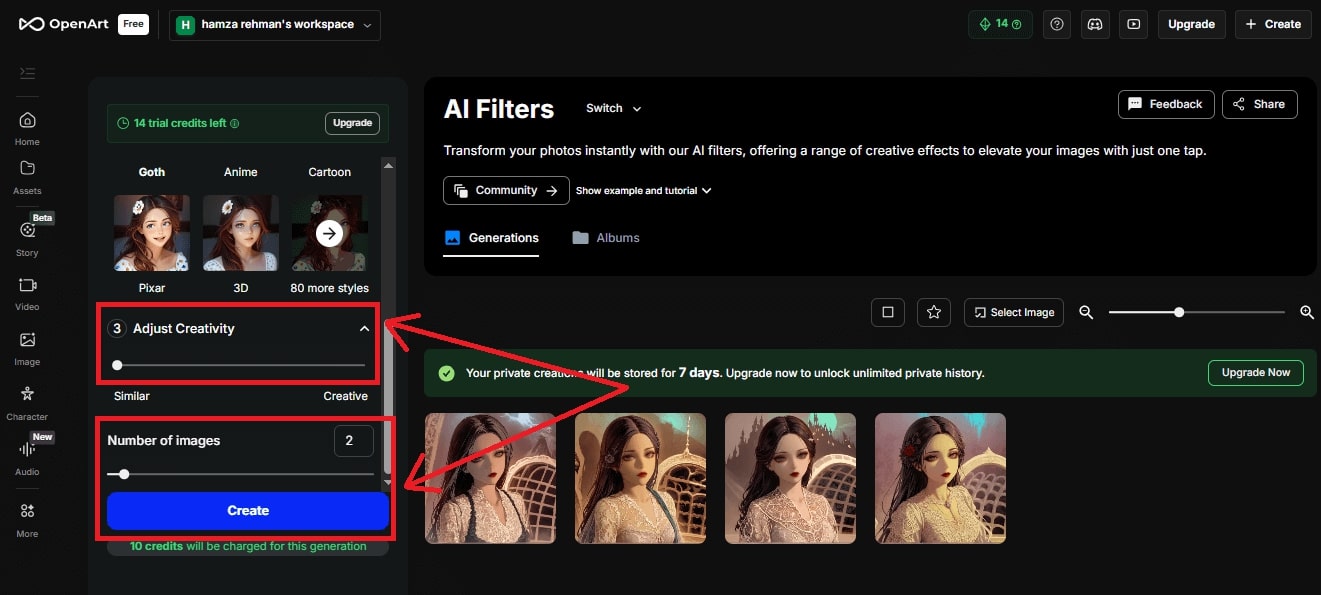Click the Discord icon in top bar

pos(1095,24)
